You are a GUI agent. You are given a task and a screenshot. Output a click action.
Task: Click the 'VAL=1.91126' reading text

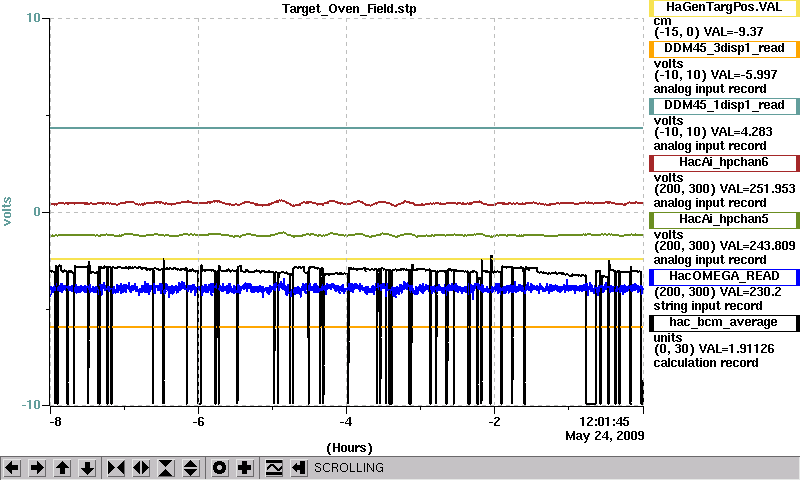(736, 349)
